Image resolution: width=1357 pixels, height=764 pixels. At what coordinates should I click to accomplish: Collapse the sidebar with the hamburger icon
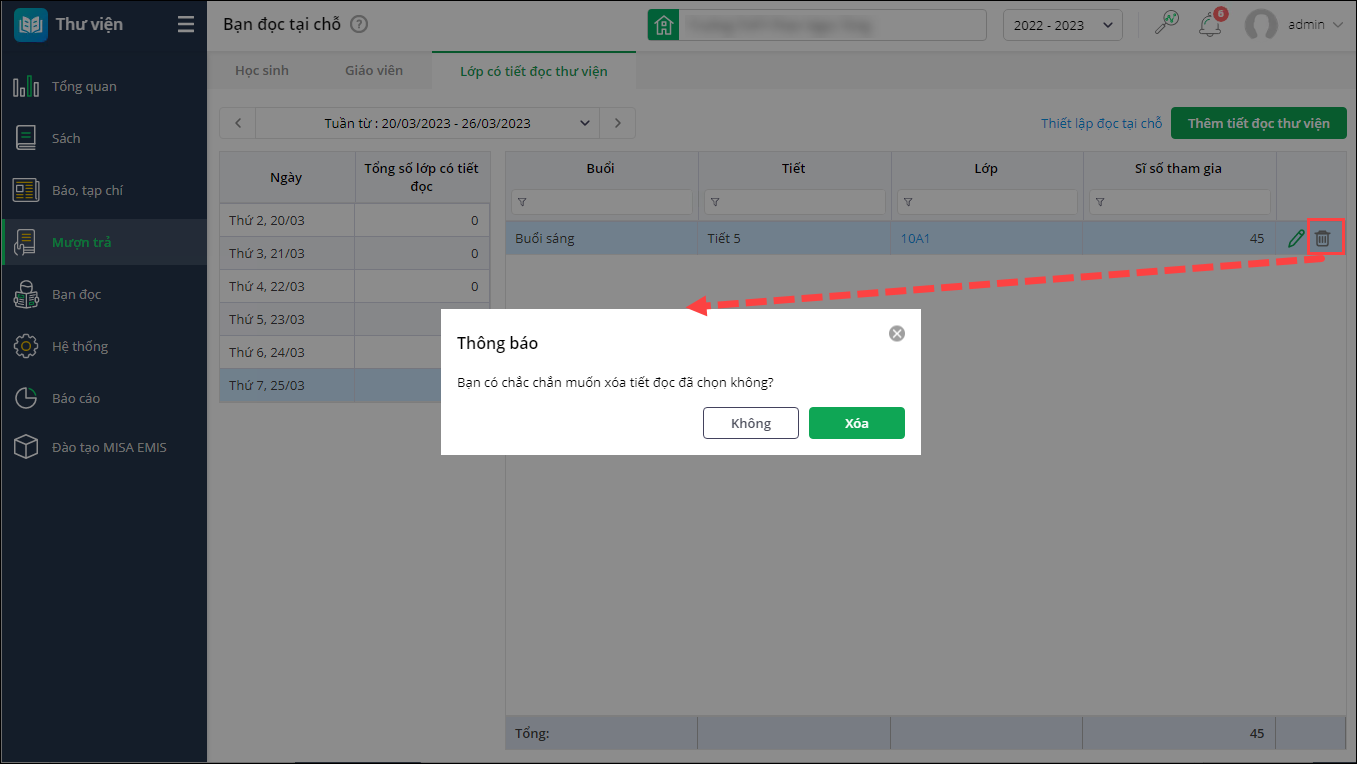(x=186, y=25)
